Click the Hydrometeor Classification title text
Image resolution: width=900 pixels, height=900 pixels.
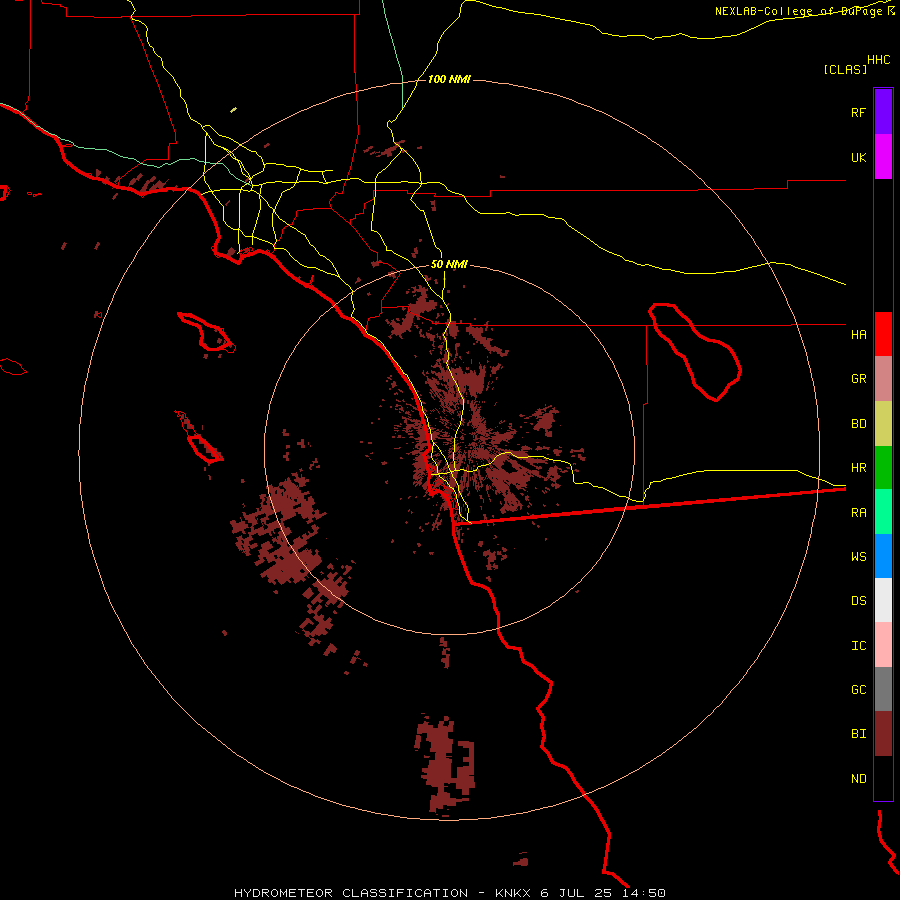click(x=351, y=893)
